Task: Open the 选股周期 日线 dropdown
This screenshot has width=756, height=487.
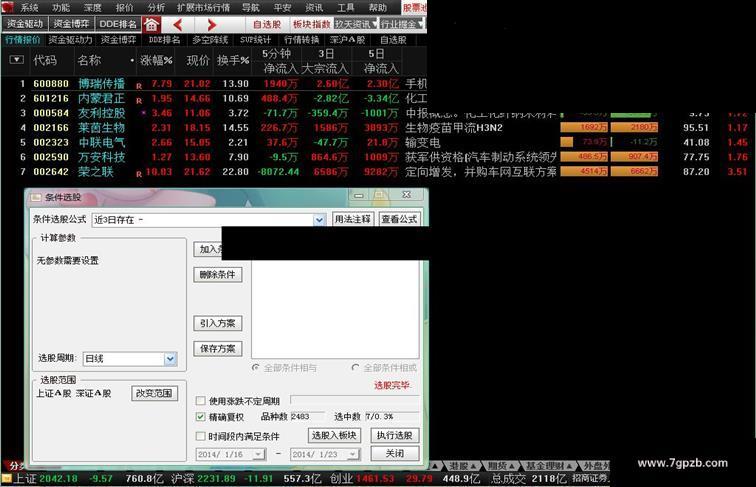Action: tap(170, 359)
